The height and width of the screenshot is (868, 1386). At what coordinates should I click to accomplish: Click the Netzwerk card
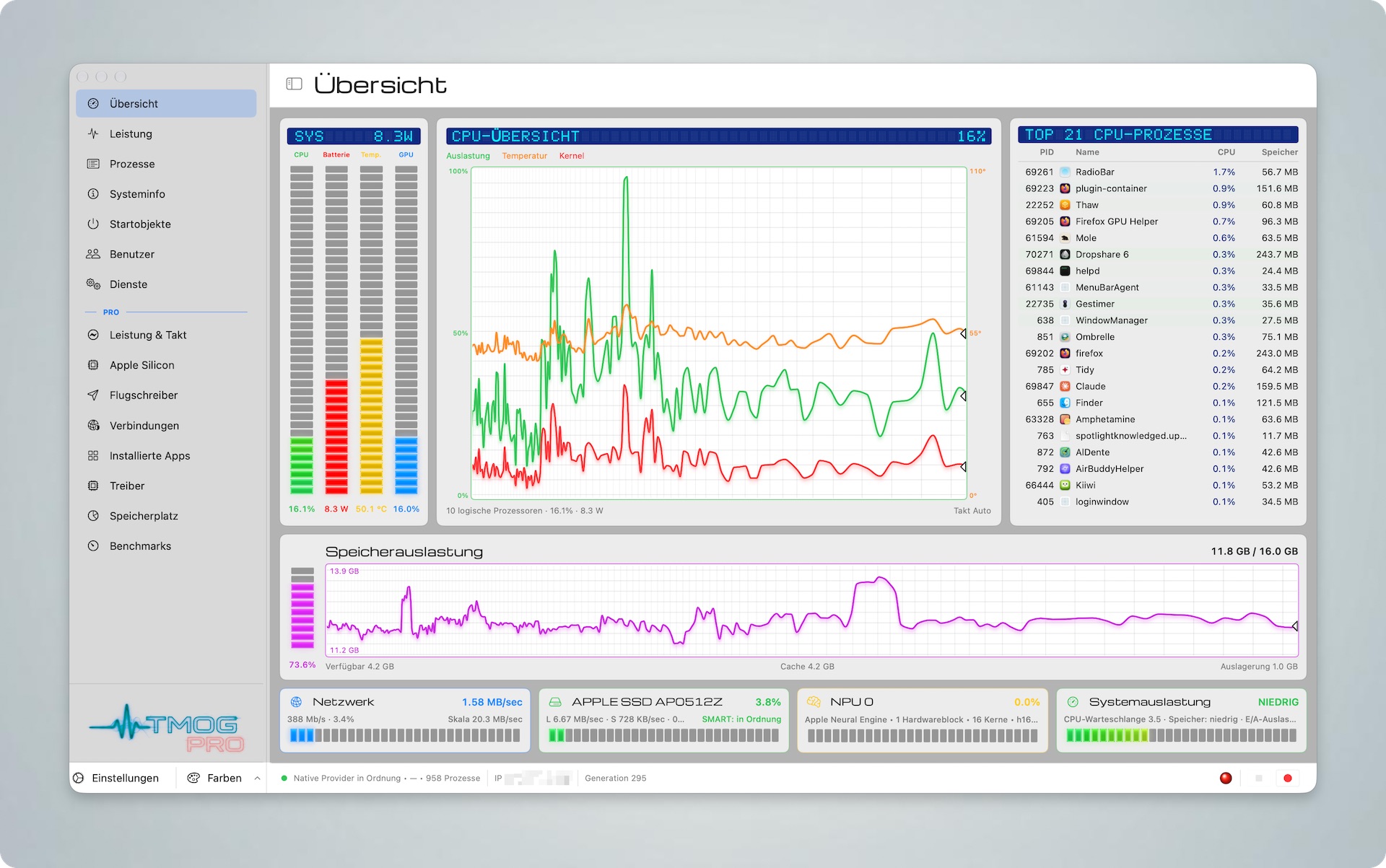point(405,720)
